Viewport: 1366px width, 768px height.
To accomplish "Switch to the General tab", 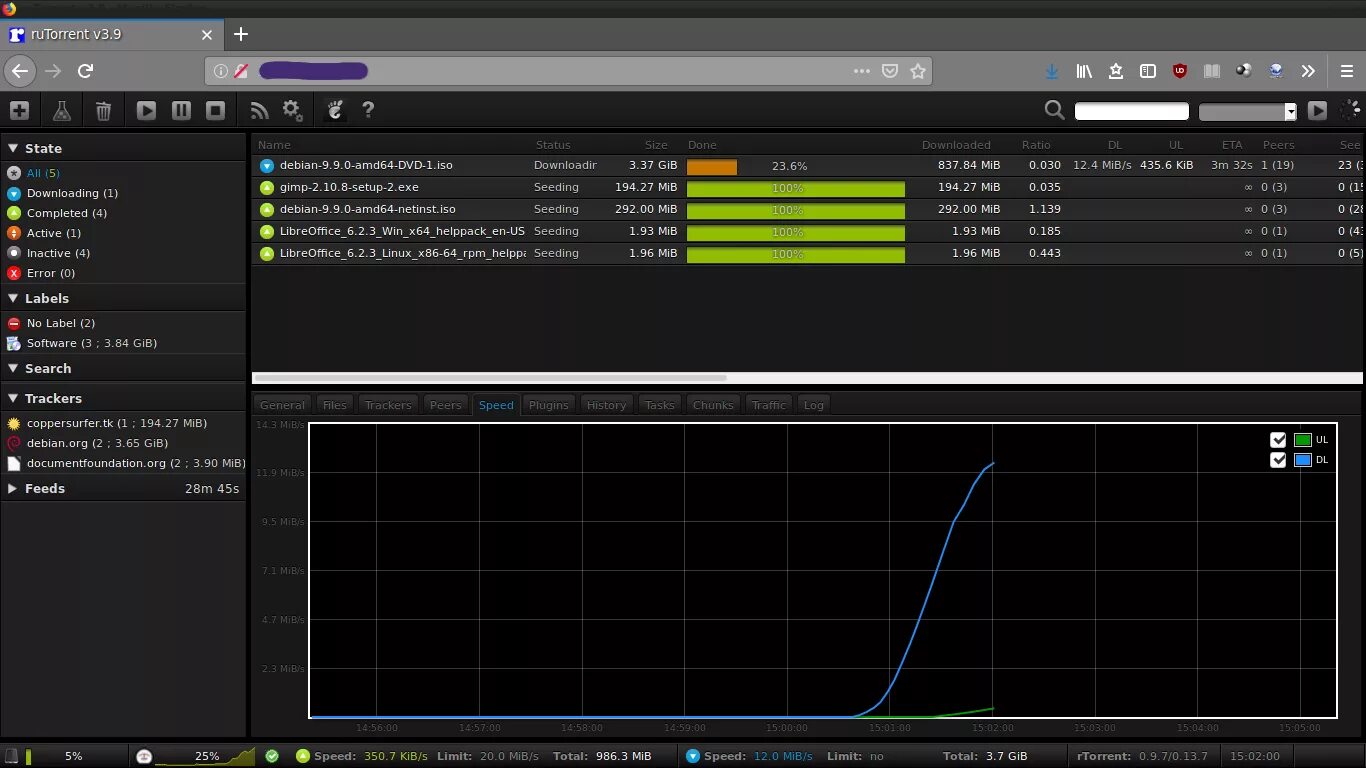I will pos(282,405).
